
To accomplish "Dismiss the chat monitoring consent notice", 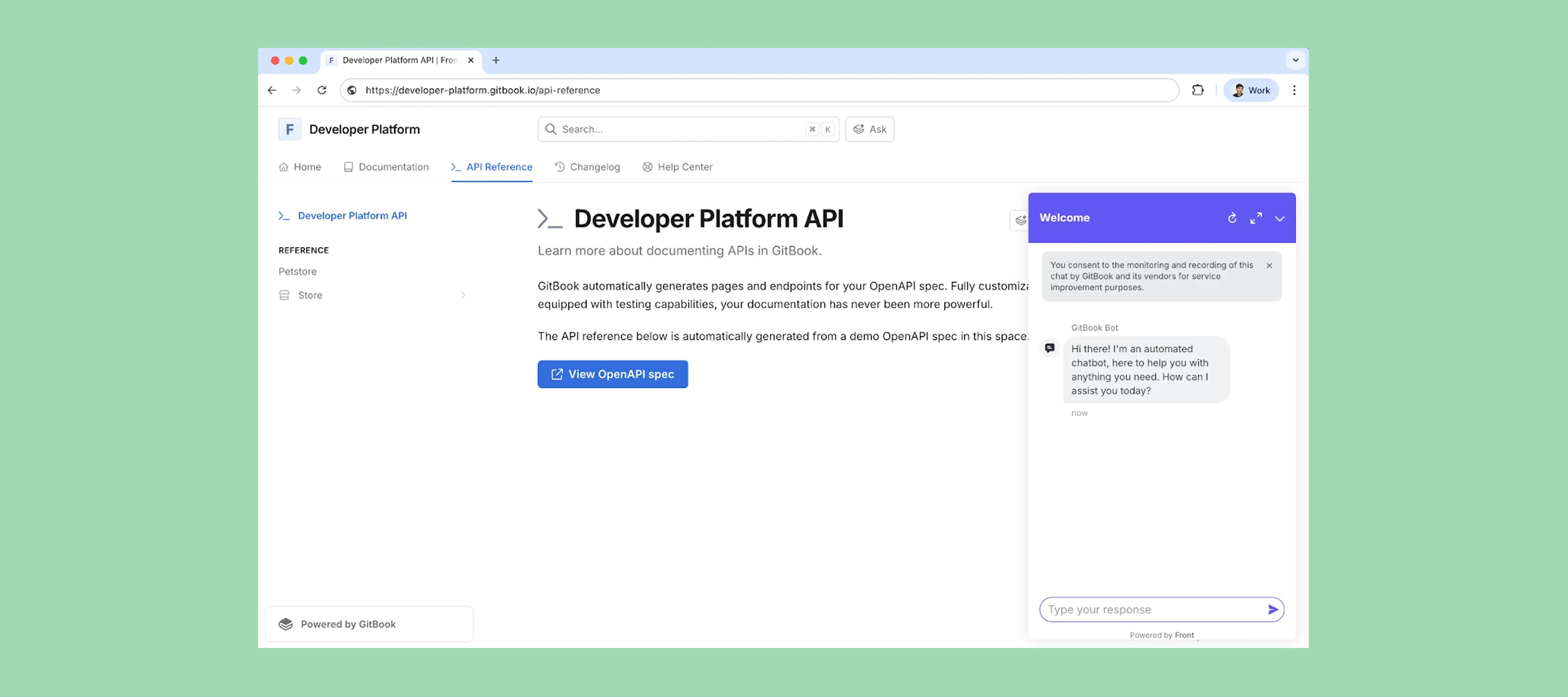I will (1269, 265).
